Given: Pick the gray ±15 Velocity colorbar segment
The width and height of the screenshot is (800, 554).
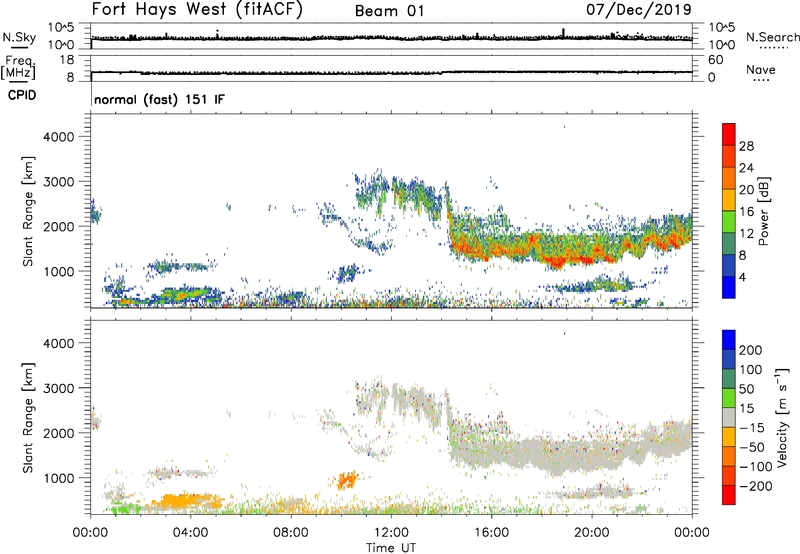Looking at the screenshot, I should [729, 418].
